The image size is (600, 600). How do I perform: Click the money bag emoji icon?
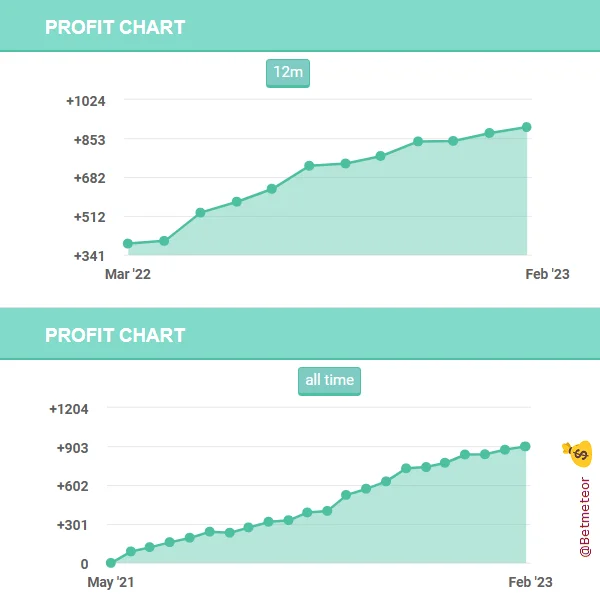coord(578,454)
